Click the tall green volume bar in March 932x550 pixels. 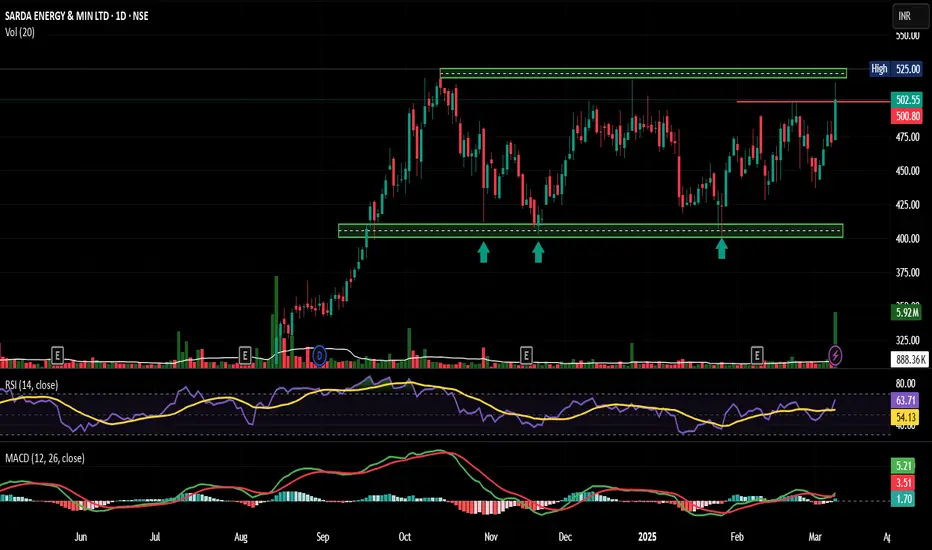point(835,330)
